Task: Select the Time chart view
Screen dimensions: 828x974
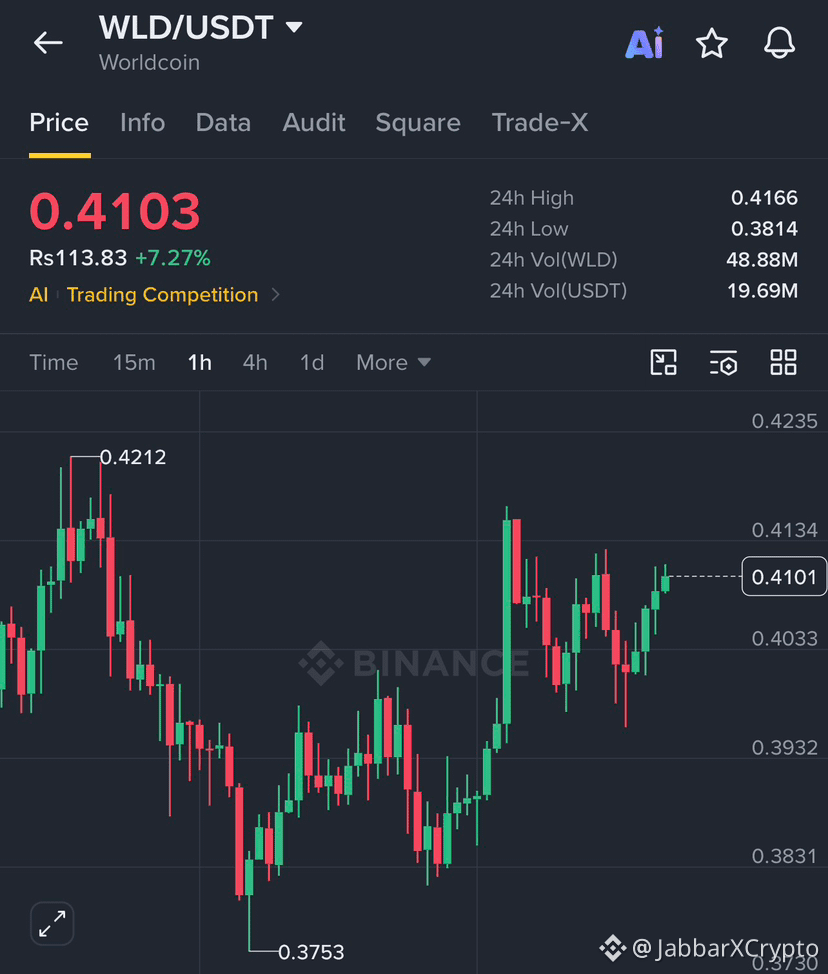Action: pos(54,362)
